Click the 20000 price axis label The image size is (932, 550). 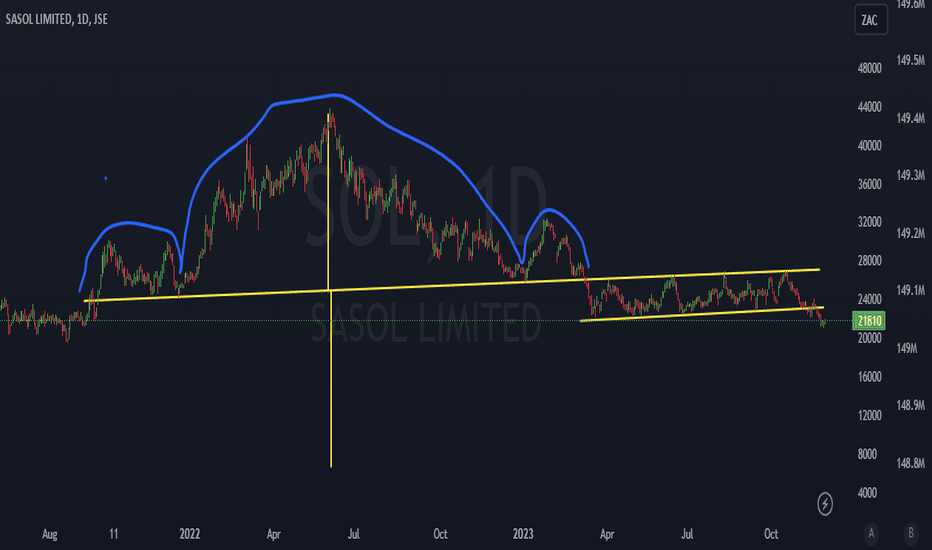pyautogui.click(x=870, y=338)
